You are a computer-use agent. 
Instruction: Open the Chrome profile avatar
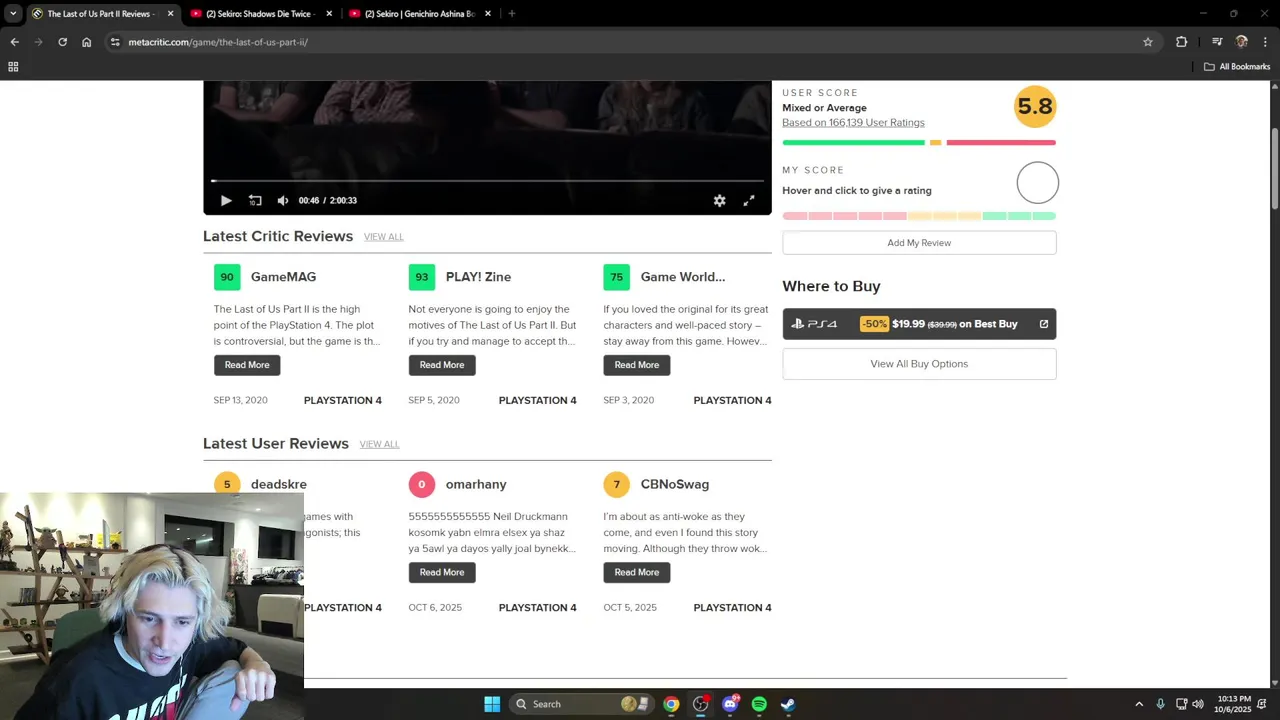point(1242,42)
